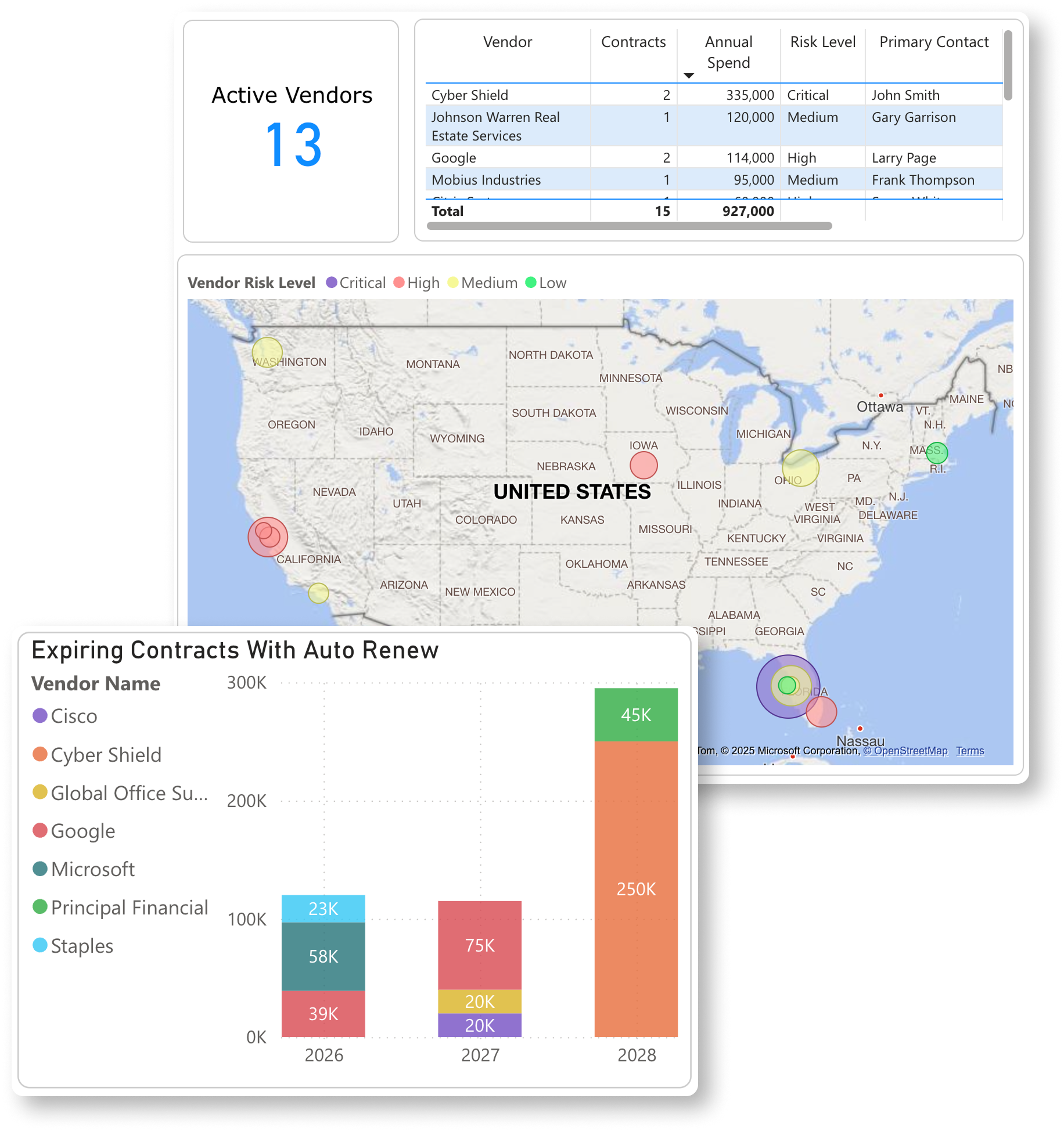Click the Frank Thompson contact cell
This screenshot has width=1064, height=1131.
923,179
